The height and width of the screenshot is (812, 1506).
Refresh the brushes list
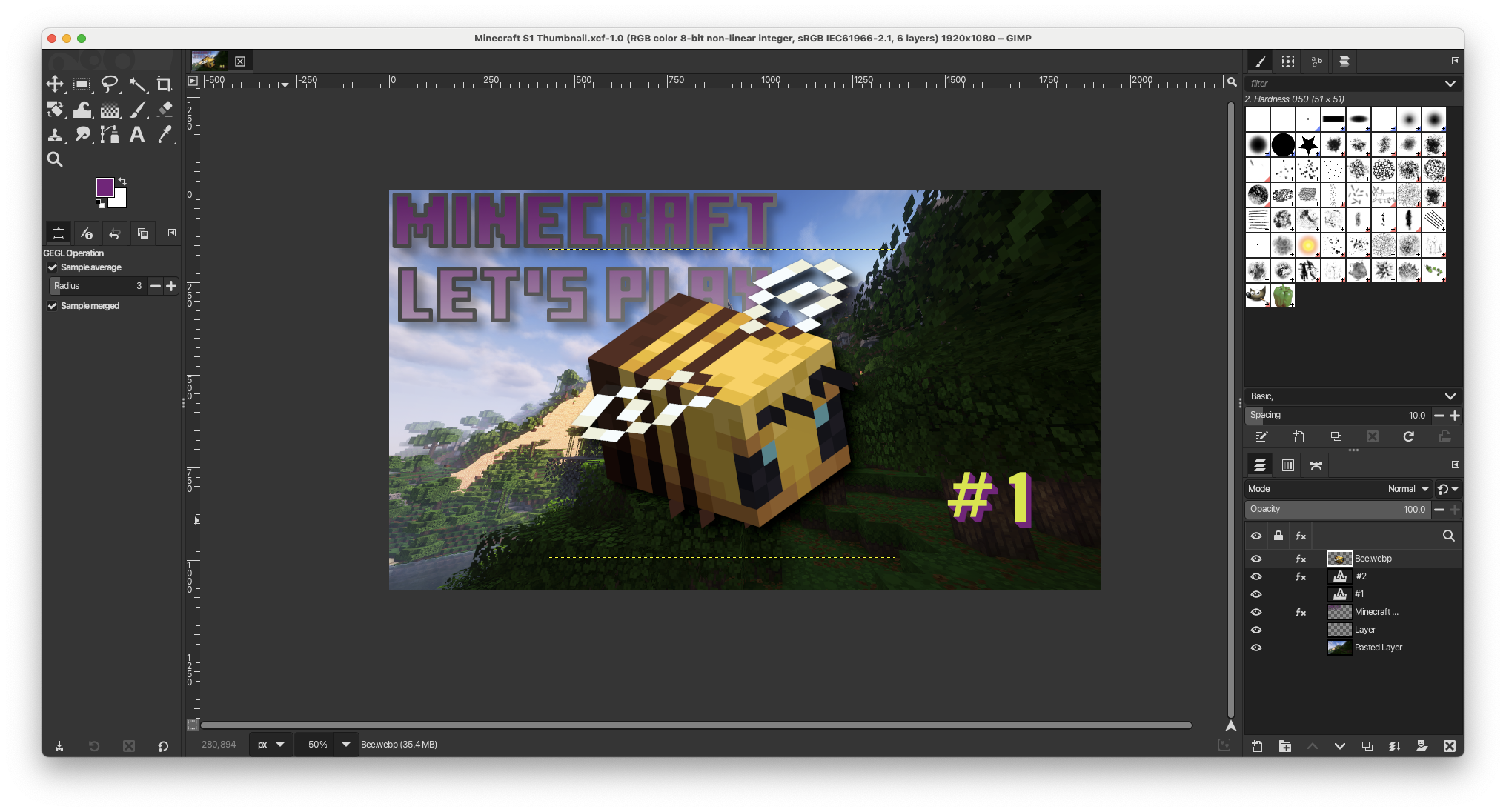click(x=1409, y=437)
